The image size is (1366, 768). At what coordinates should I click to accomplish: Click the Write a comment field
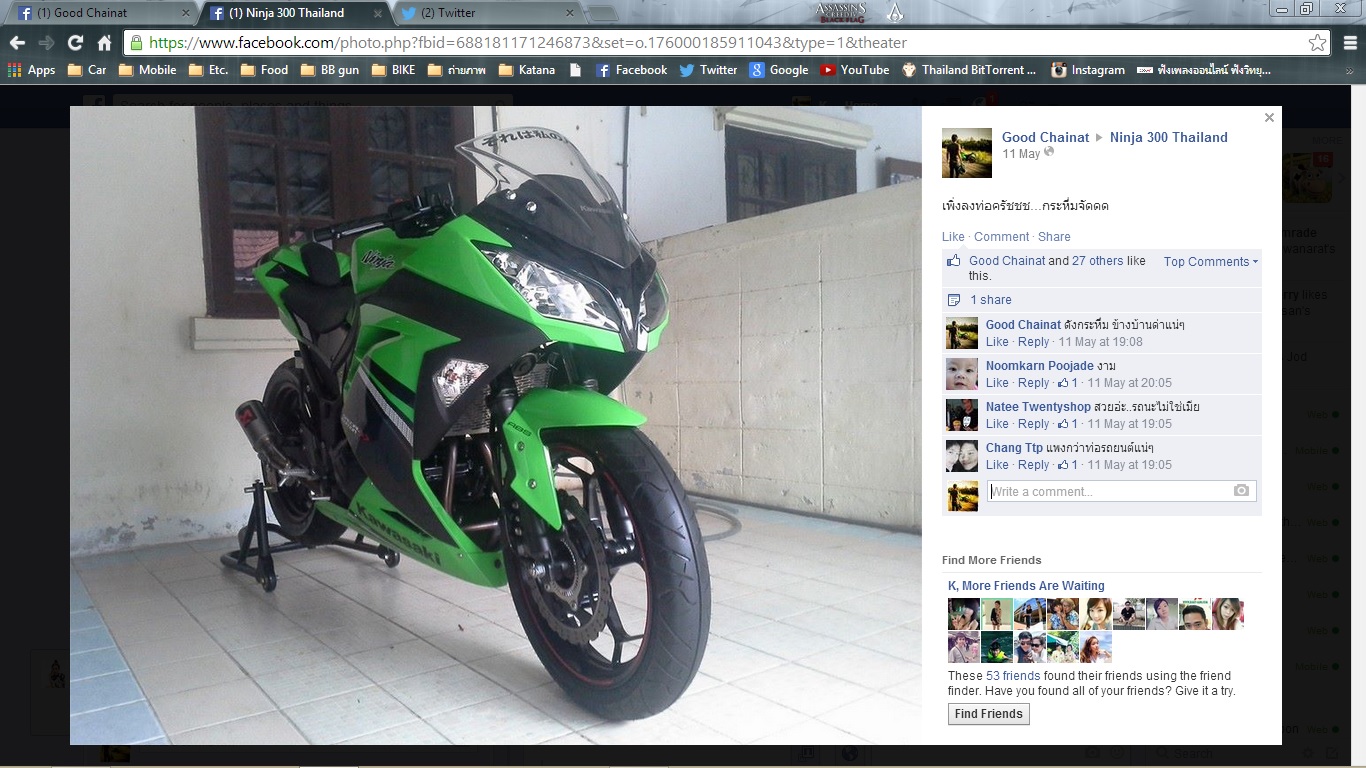click(x=1122, y=491)
